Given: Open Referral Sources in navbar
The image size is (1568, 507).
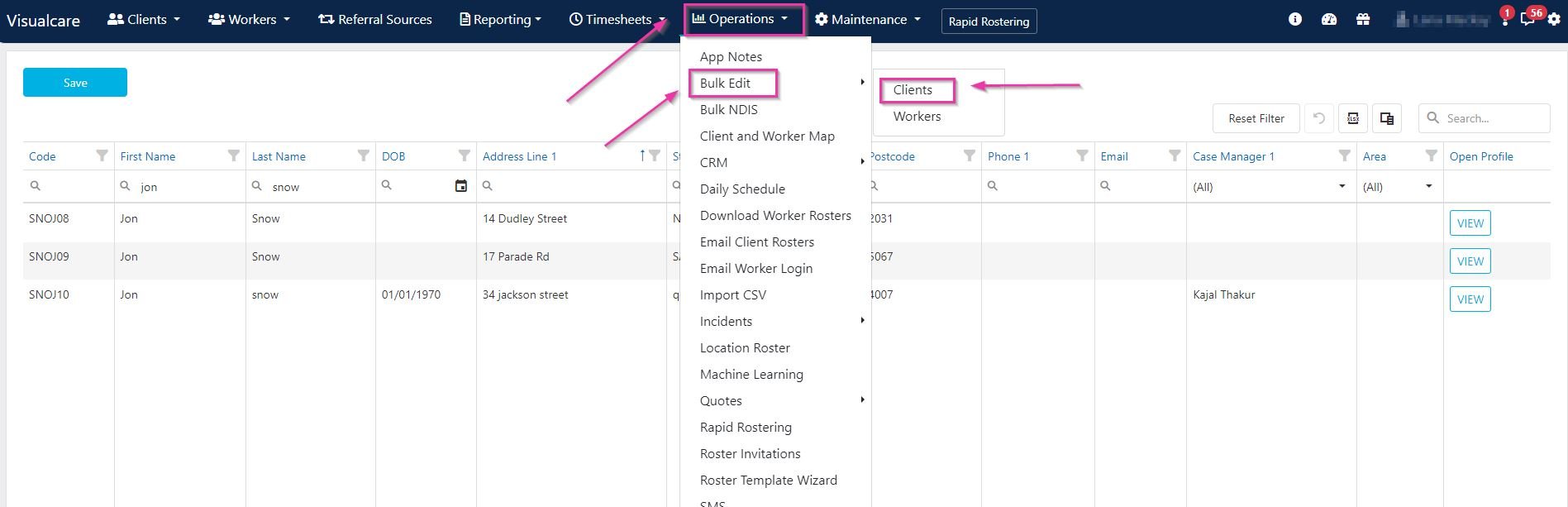Looking at the screenshot, I should point(375,19).
